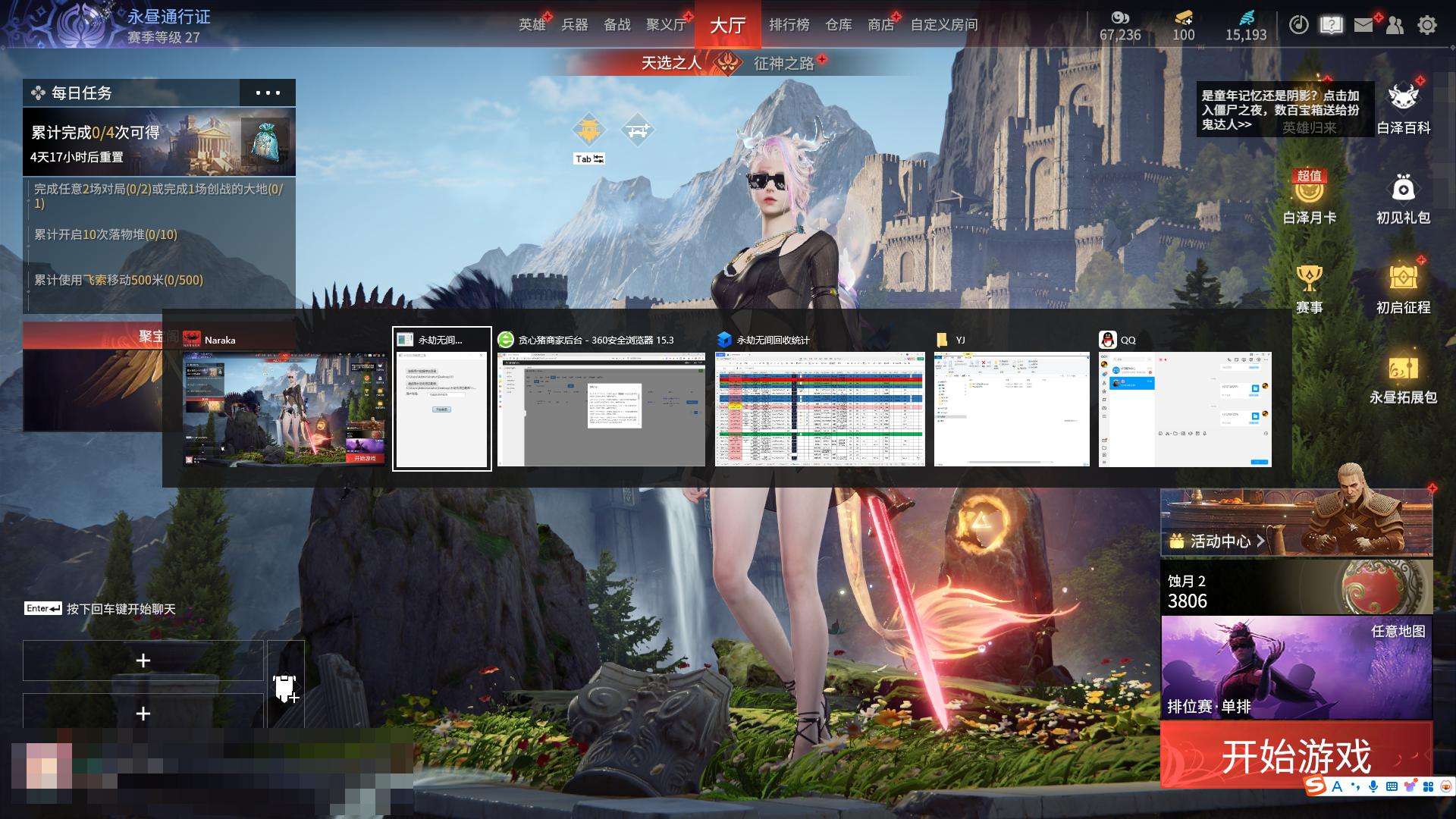Viewport: 1456px width, 819px height.
Task: Click the 蚀月 2 rank 3806 panel
Action: [x=1296, y=587]
